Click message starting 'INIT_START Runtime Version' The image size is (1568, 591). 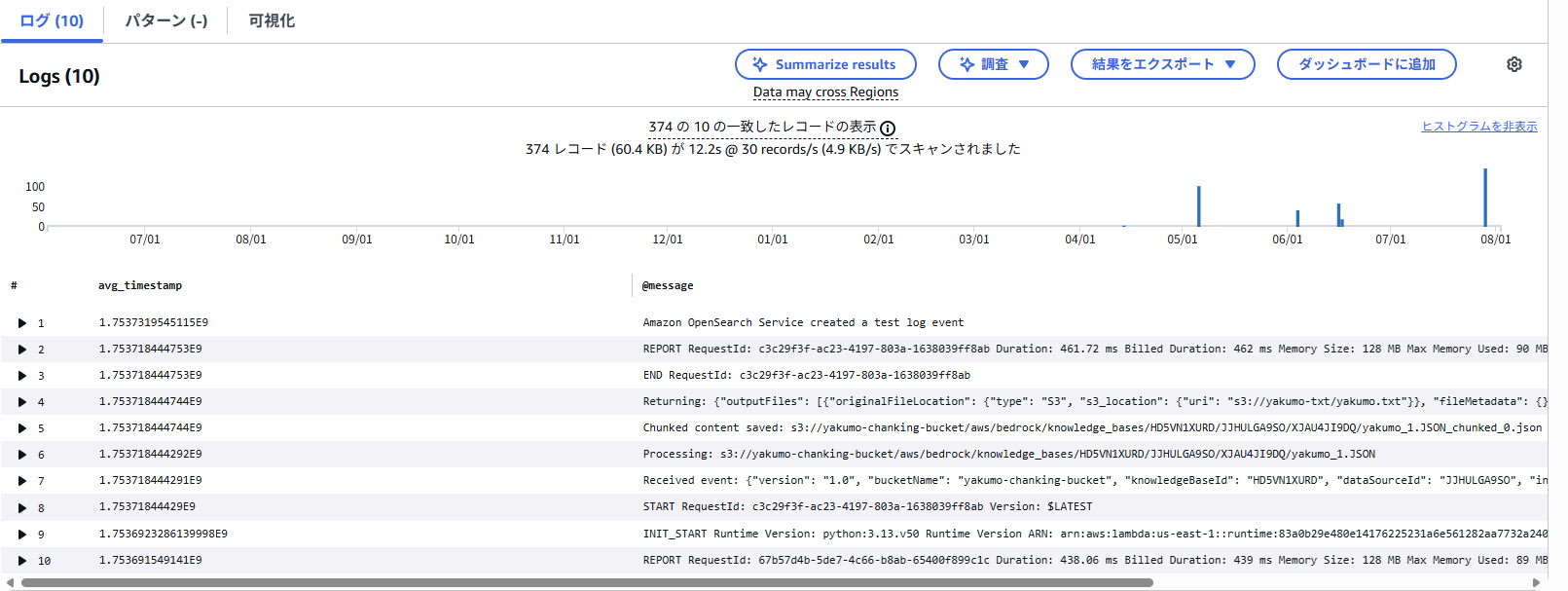(x=1095, y=534)
